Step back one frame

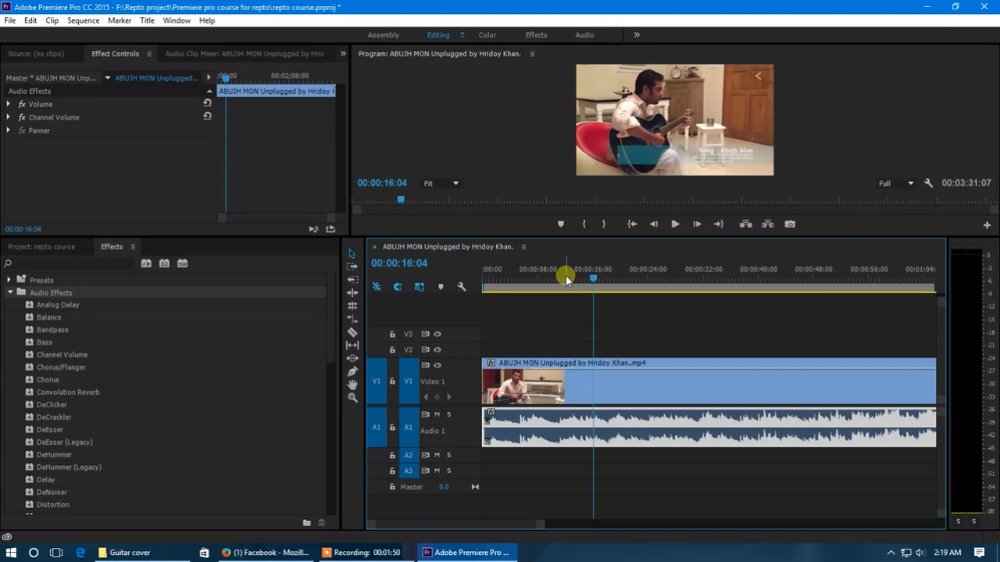[653, 224]
